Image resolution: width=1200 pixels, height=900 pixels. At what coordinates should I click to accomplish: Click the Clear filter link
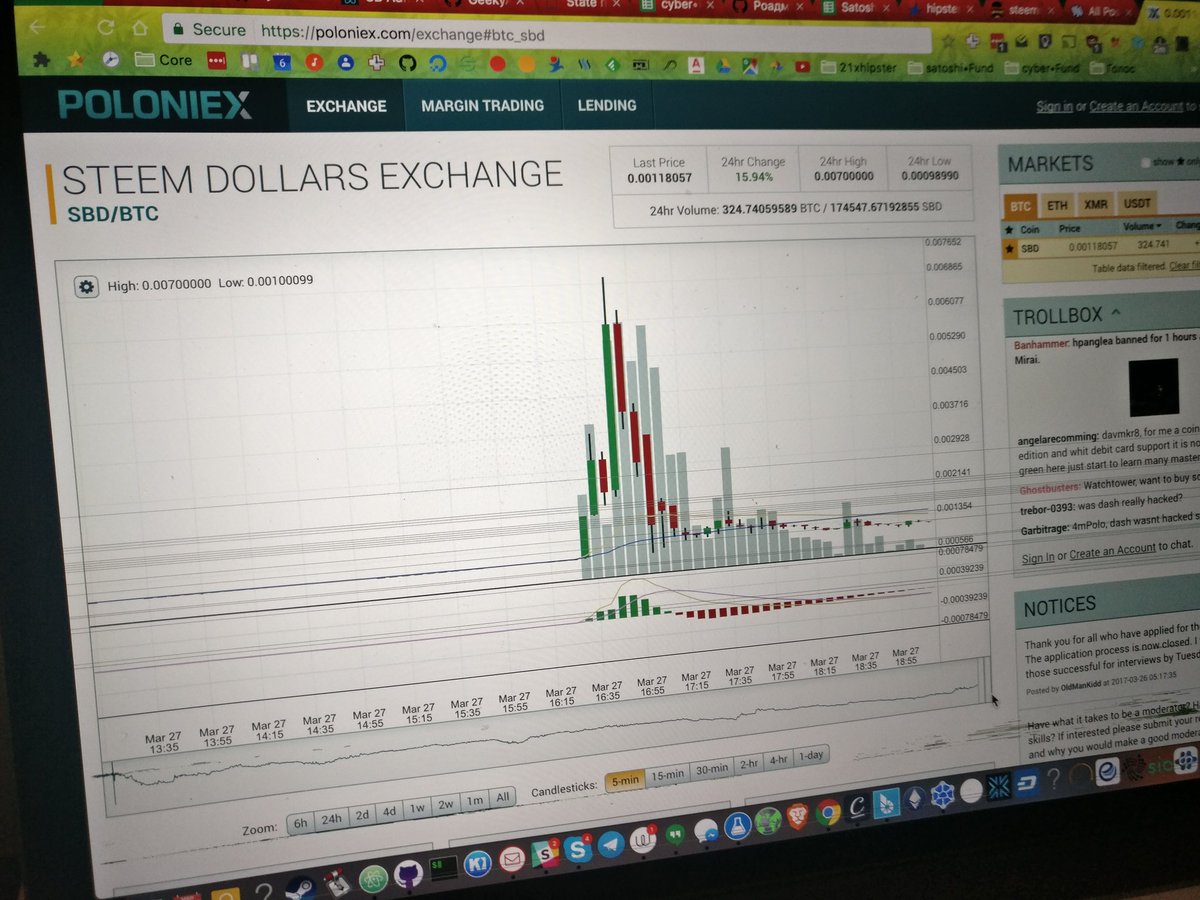1184,265
